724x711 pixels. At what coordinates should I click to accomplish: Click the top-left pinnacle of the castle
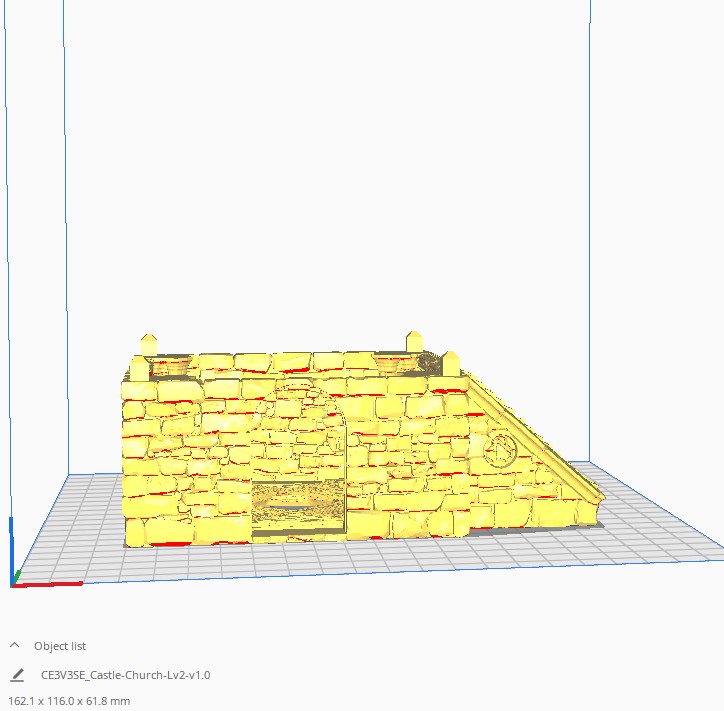tap(150, 346)
